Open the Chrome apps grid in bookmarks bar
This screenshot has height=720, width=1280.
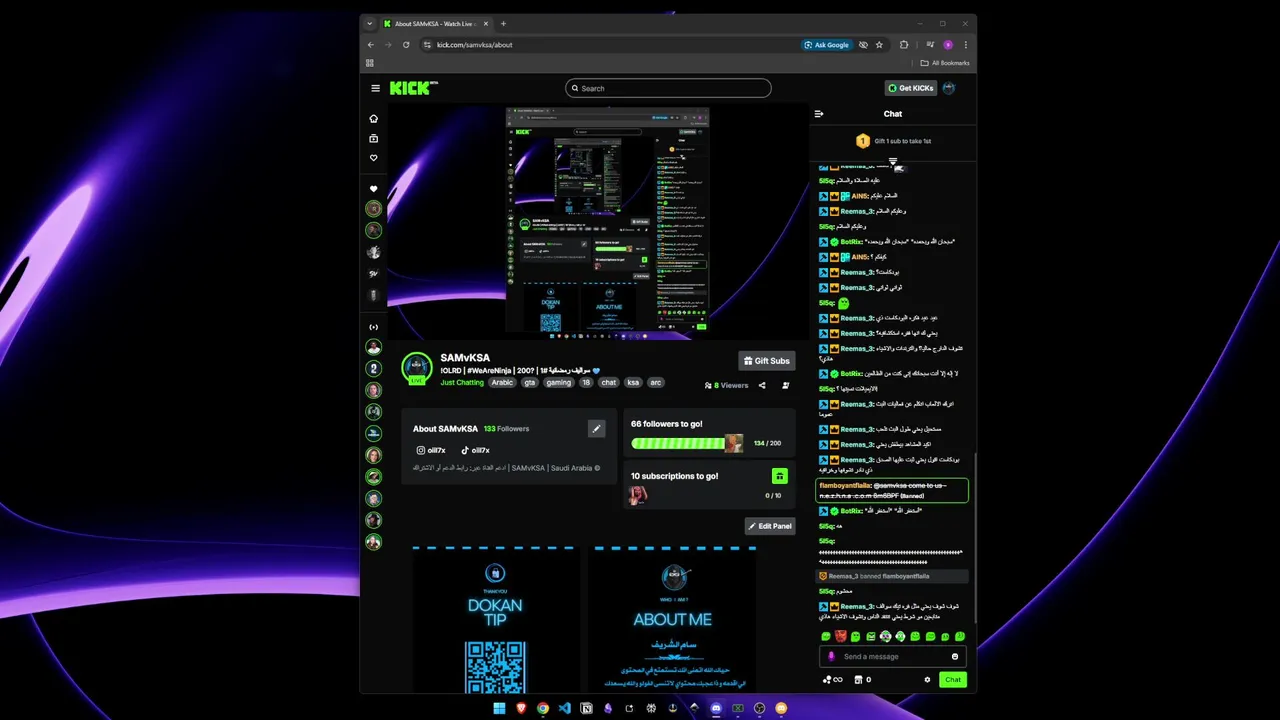click(370, 63)
